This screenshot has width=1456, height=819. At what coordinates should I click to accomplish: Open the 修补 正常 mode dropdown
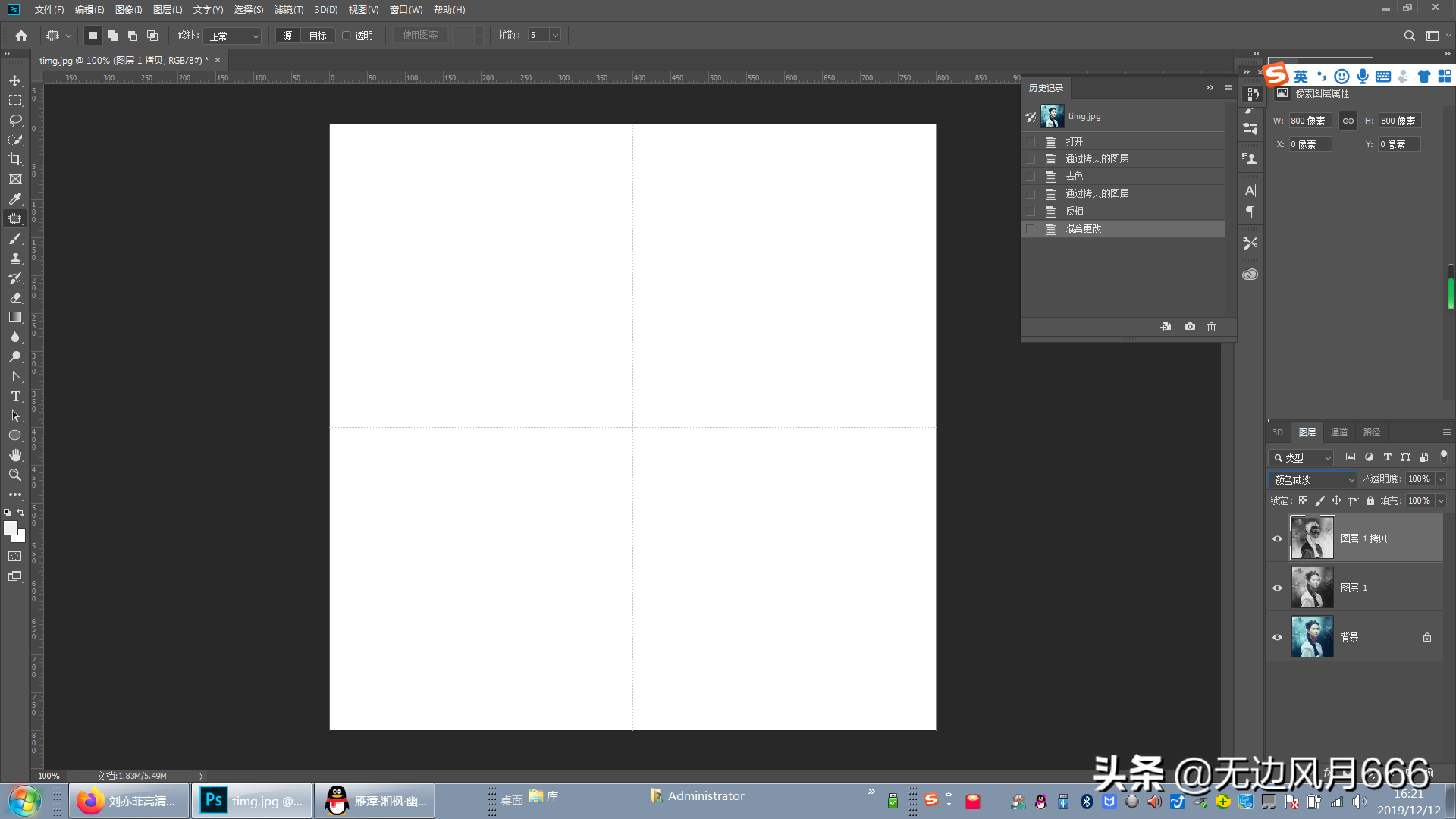tap(233, 36)
